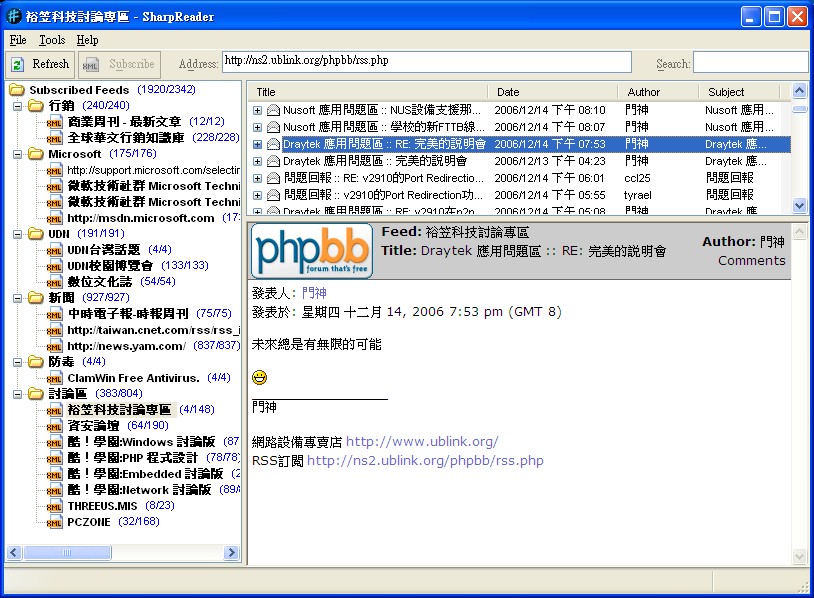Expand the first Nusoft message thread
The image size is (814, 598).
pyautogui.click(x=257, y=110)
